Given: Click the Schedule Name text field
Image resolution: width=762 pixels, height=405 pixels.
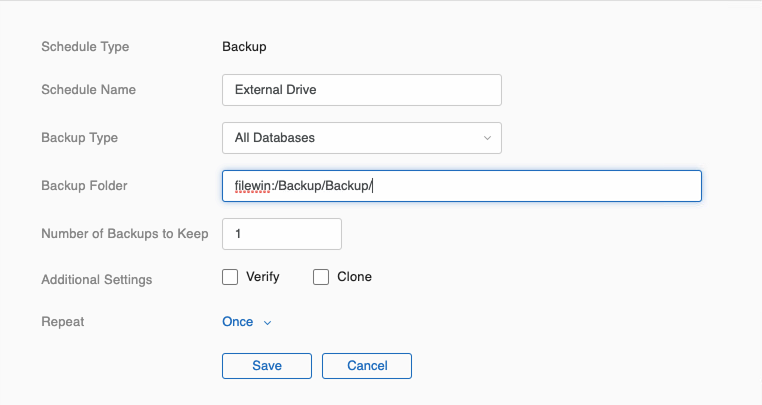Looking at the screenshot, I should (x=361, y=90).
